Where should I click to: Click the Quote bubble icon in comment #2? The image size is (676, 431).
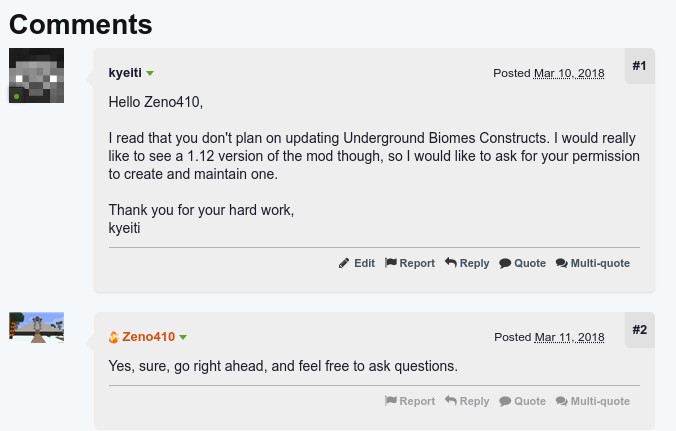[505, 401]
